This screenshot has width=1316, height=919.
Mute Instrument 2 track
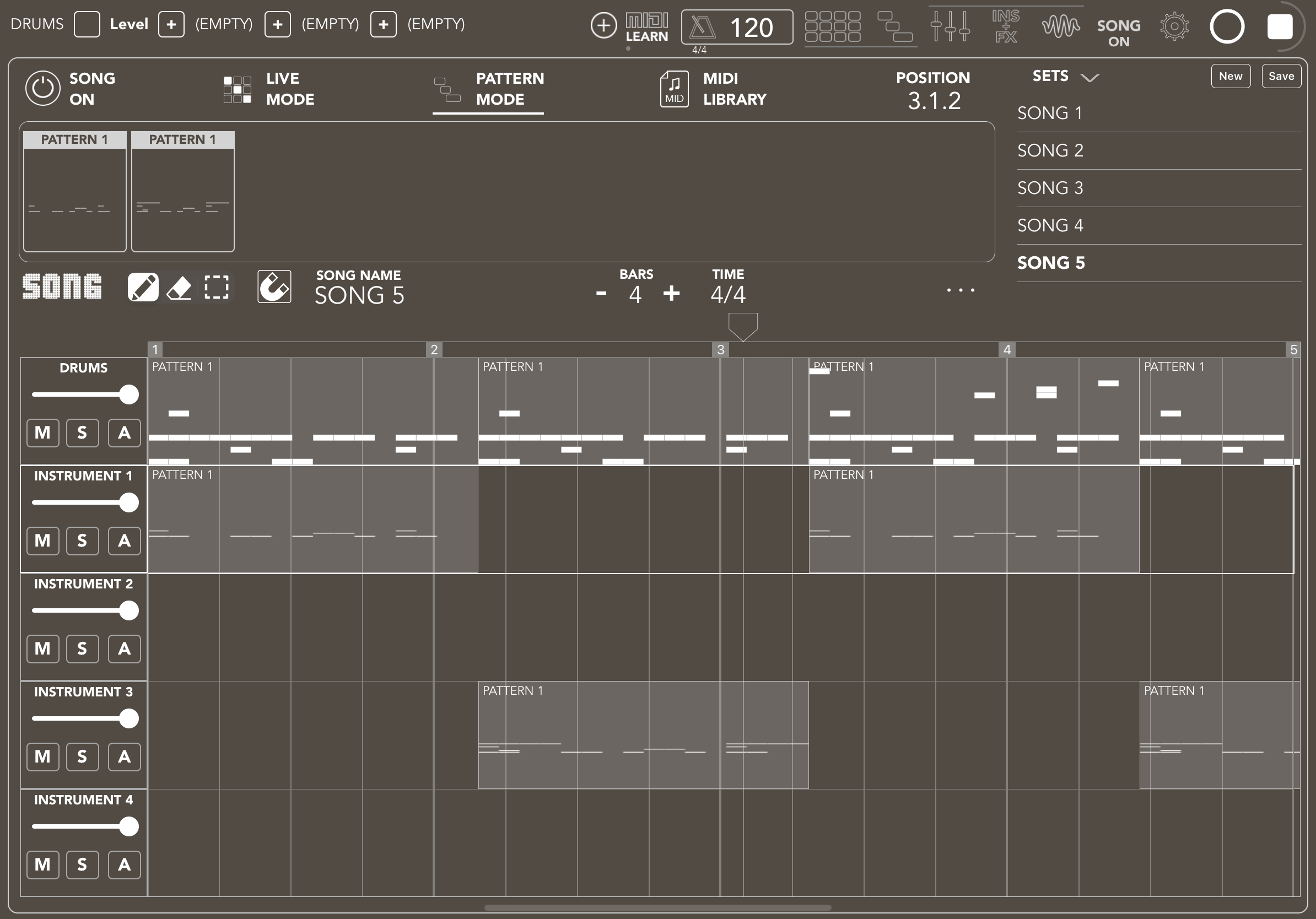pyautogui.click(x=43, y=648)
